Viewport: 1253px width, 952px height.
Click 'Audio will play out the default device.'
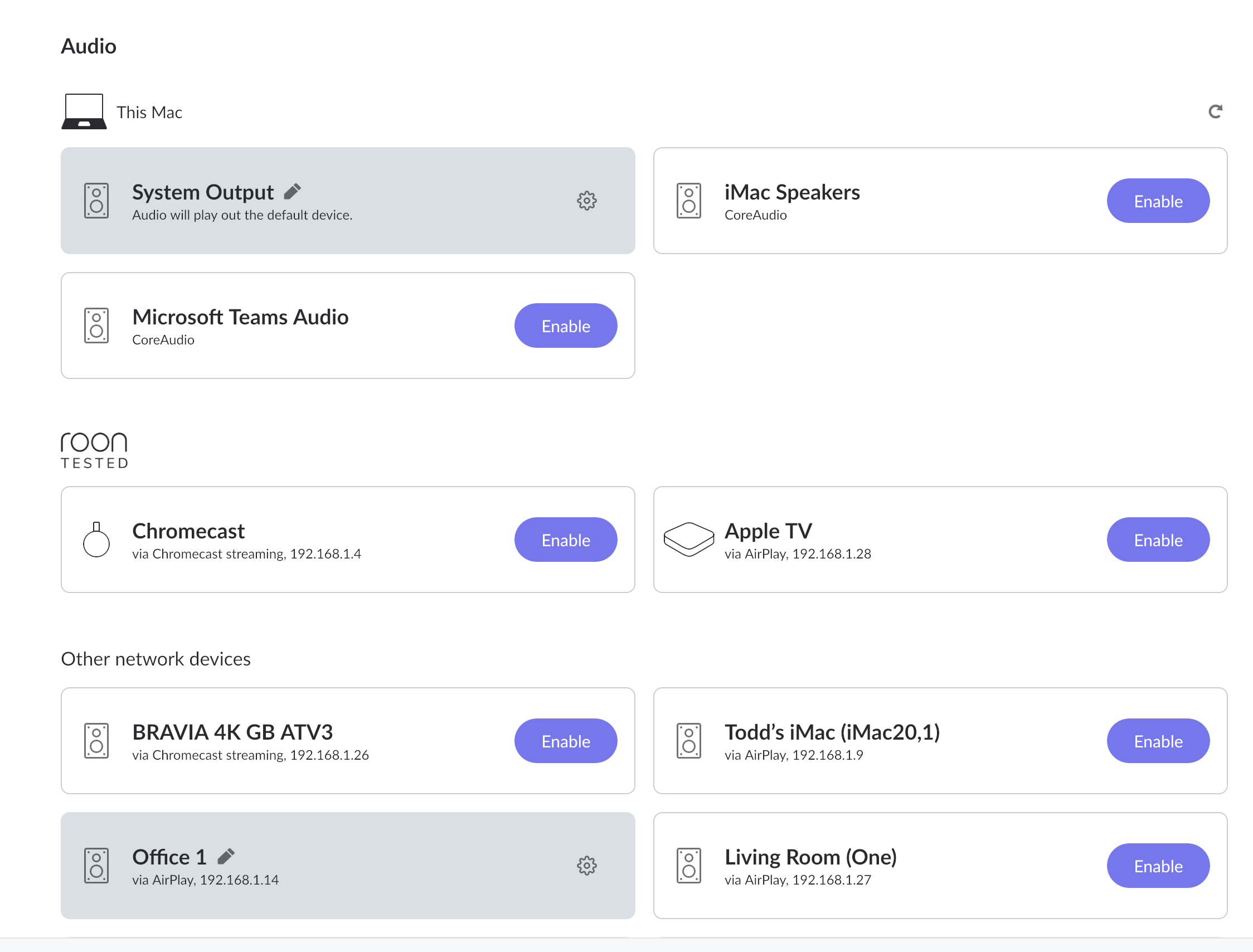[x=242, y=215]
